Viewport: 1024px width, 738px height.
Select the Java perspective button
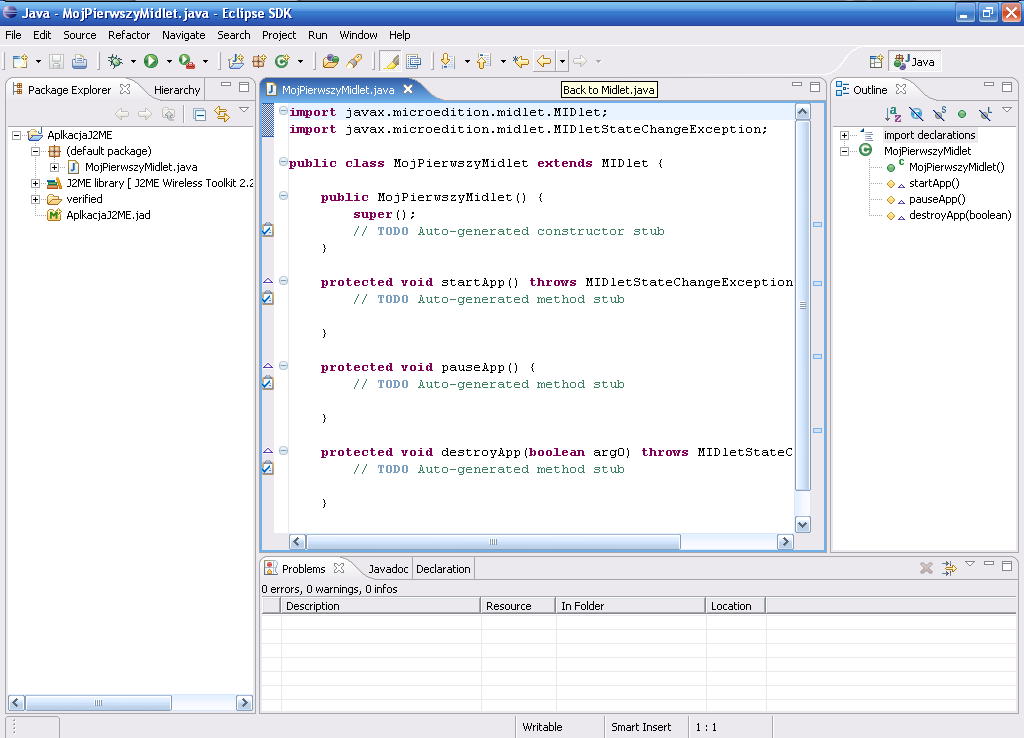tap(915, 62)
